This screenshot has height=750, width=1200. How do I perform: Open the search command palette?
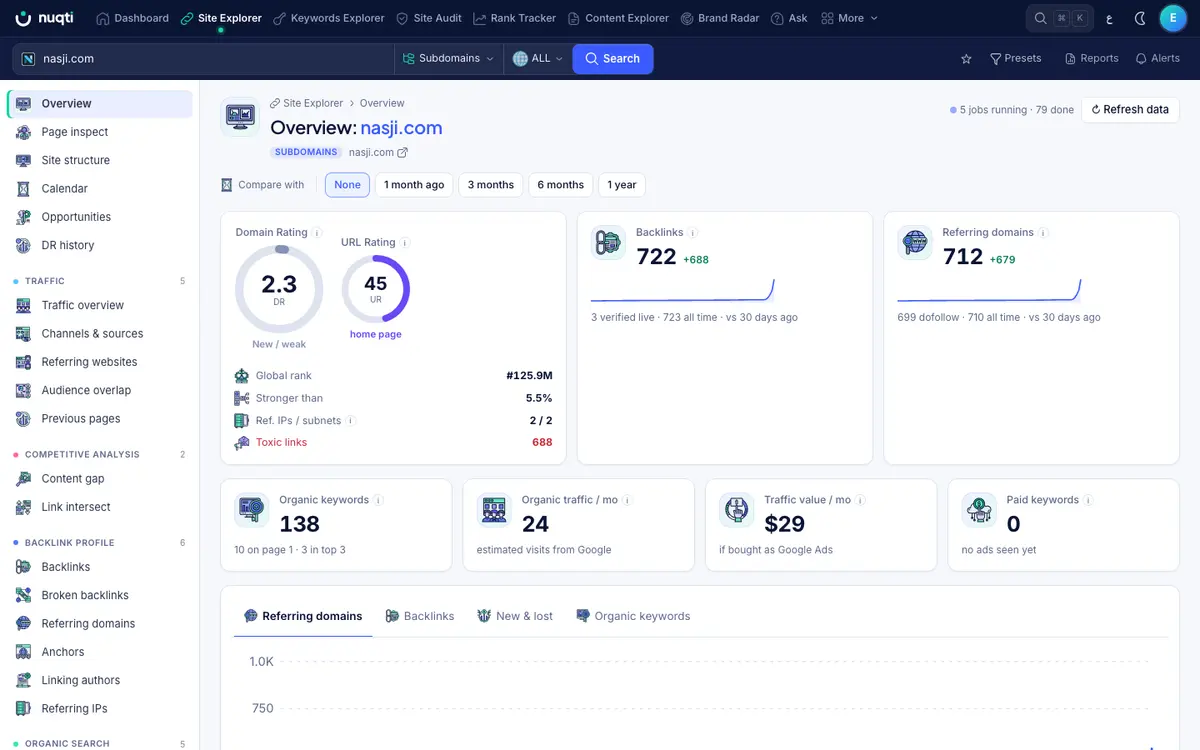click(x=1060, y=18)
